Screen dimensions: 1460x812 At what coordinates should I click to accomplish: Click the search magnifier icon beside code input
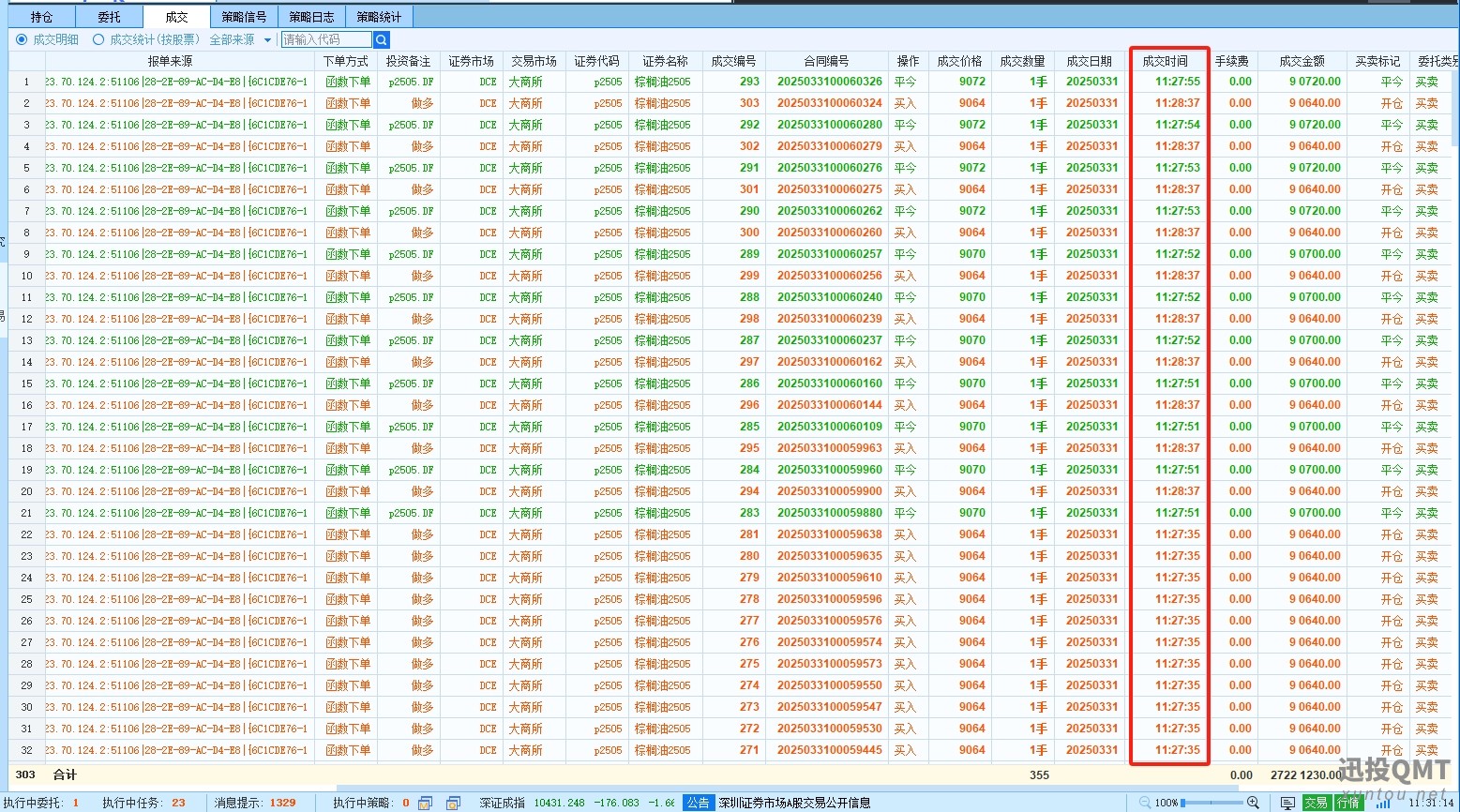pyautogui.click(x=382, y=39)
